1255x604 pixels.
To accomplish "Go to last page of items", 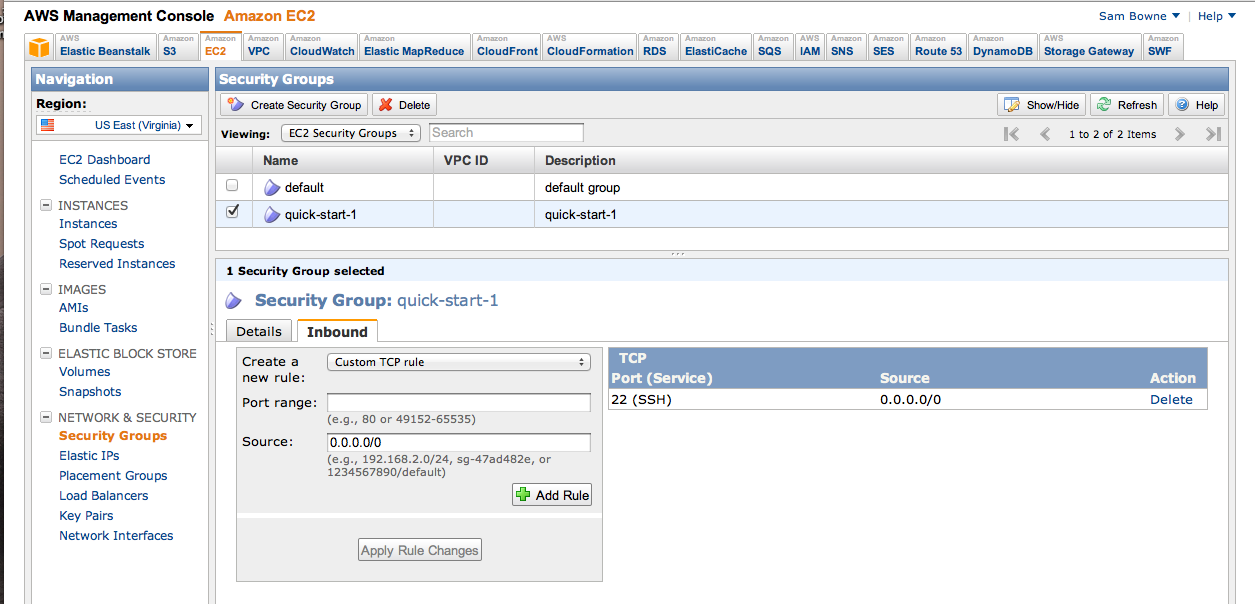I will (x=1213, y=134).
